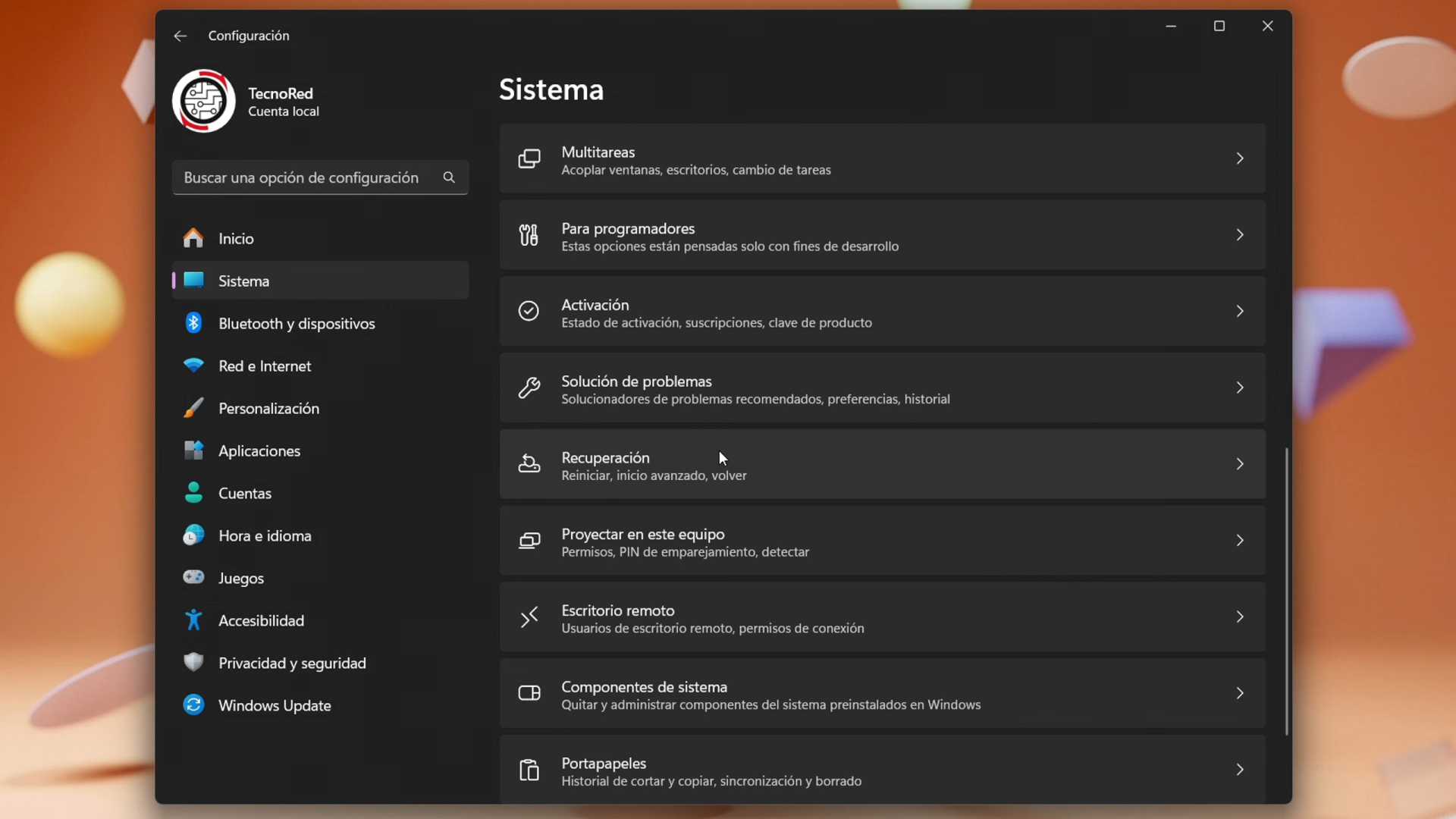
Task: Click the checkmark icon beside Activación
Action: coord(529,311)
